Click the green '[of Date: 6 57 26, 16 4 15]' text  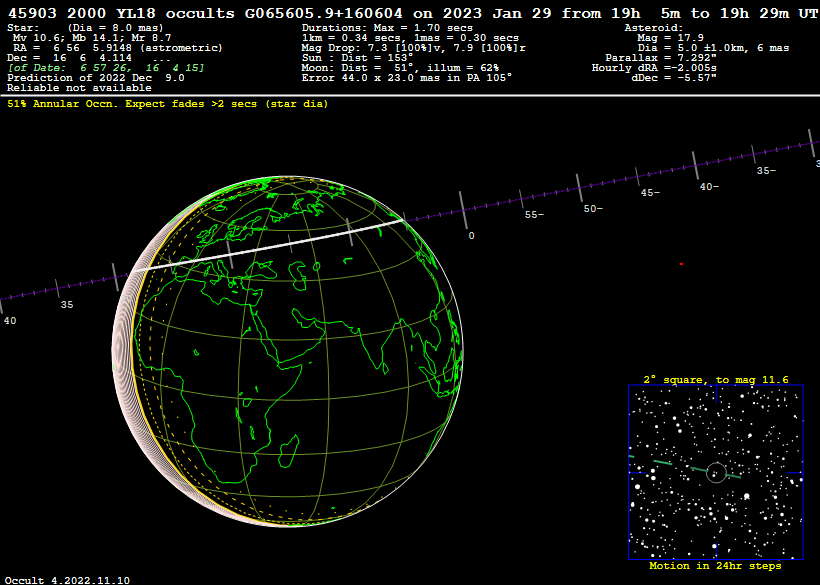pos(106,67)
